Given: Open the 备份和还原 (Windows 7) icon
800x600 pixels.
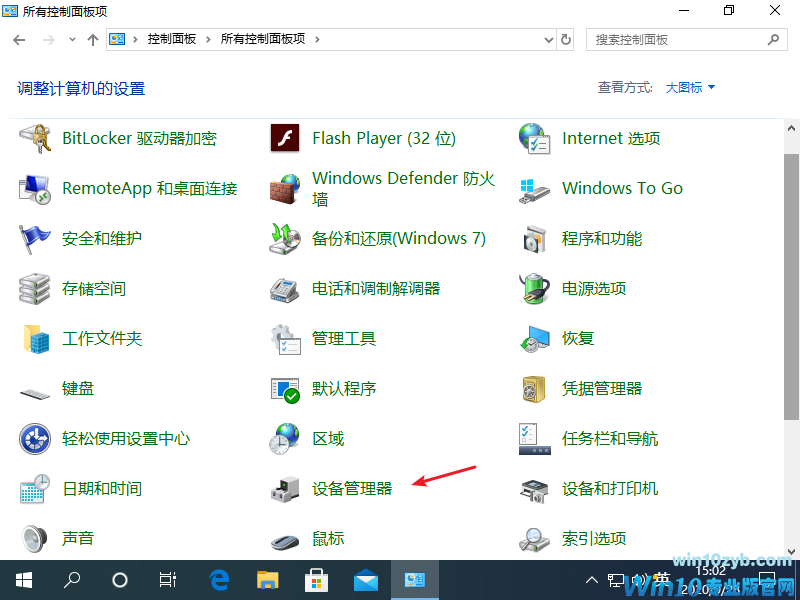Looking at the screenshot, I should point(285,239).
